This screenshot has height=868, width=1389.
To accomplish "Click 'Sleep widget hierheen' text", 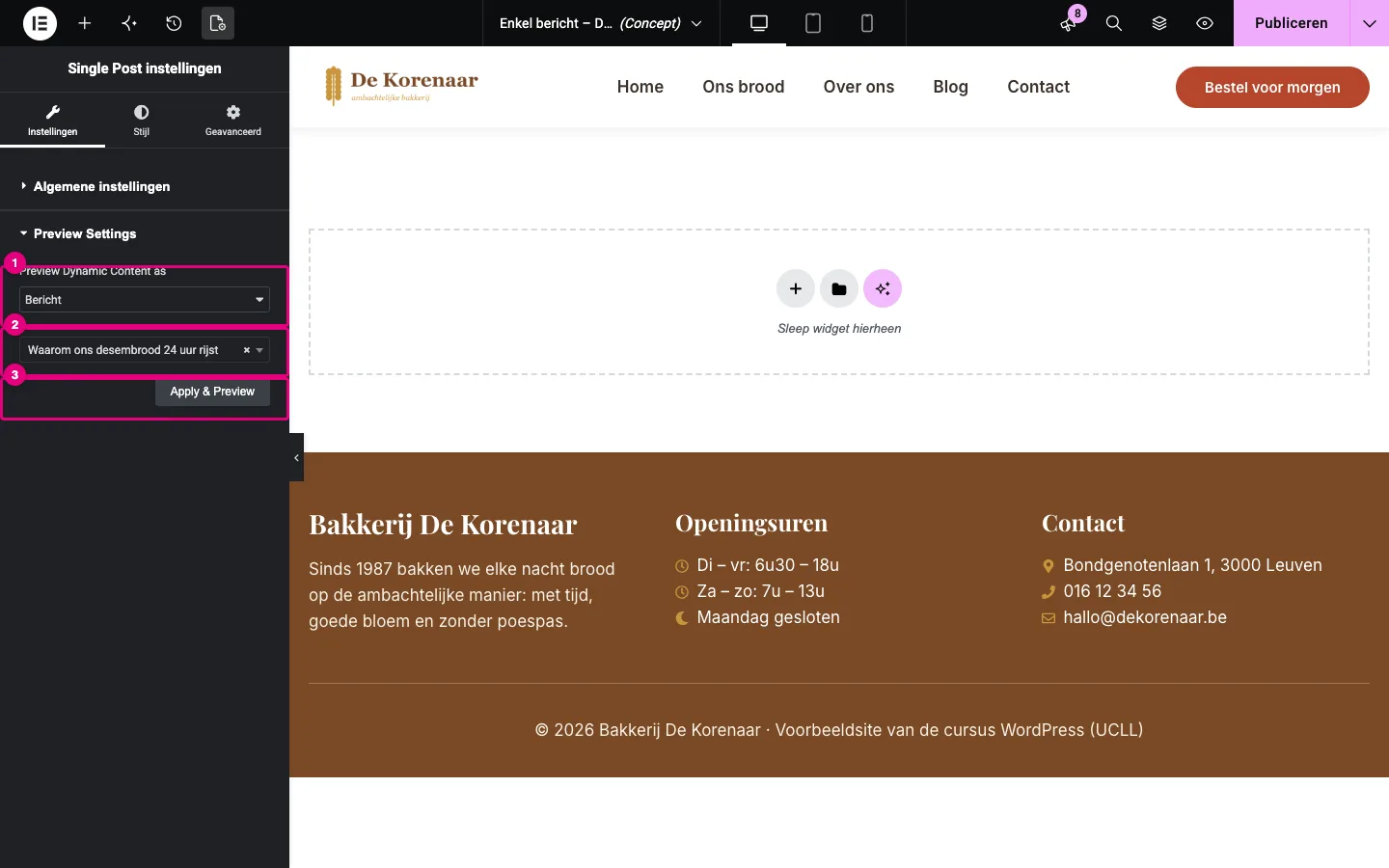I will tap(839, 329).
